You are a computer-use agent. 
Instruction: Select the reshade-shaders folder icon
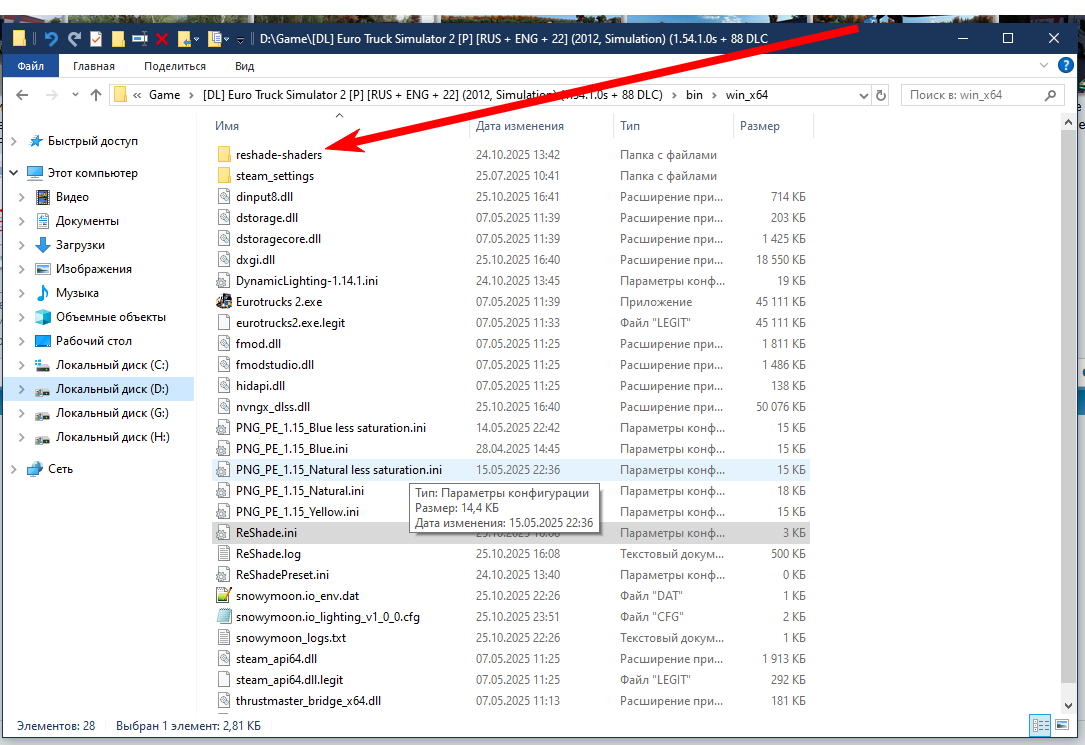[x=224, y=154]
